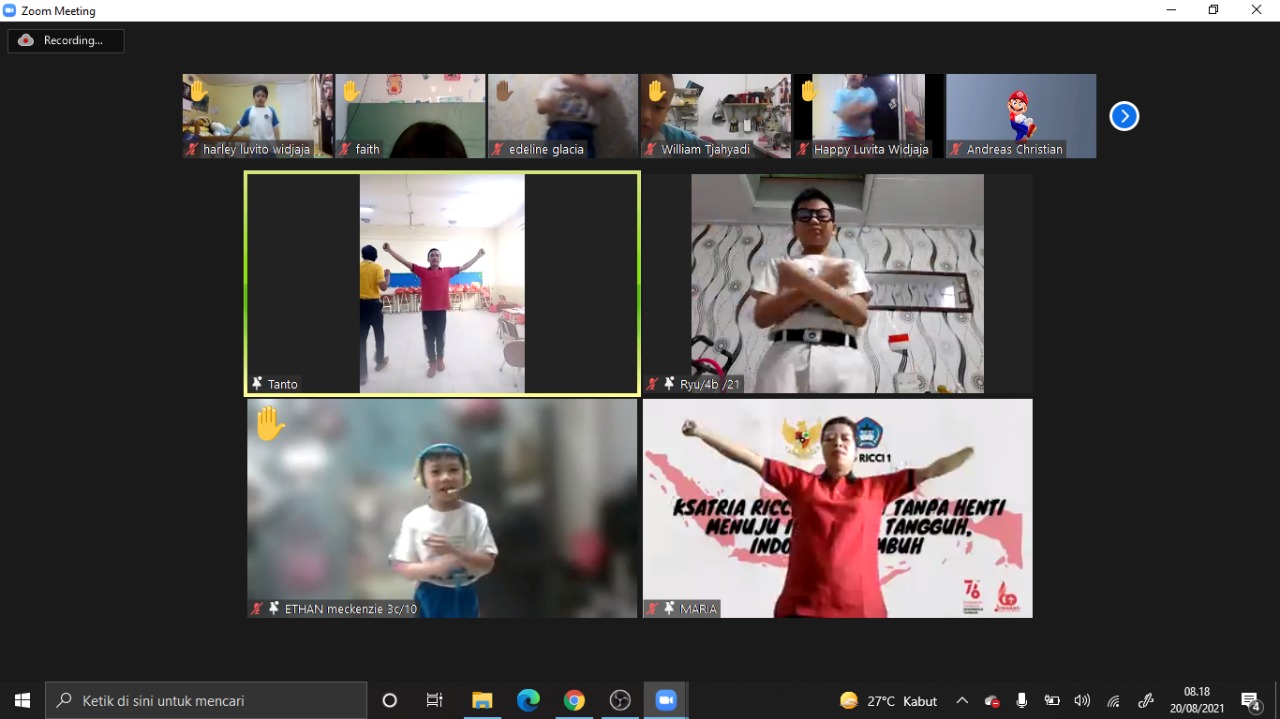This screenshot has height=719, width=1280.
Task: Select Andreas Christian's thumbnail
Action: point(1021,116)
